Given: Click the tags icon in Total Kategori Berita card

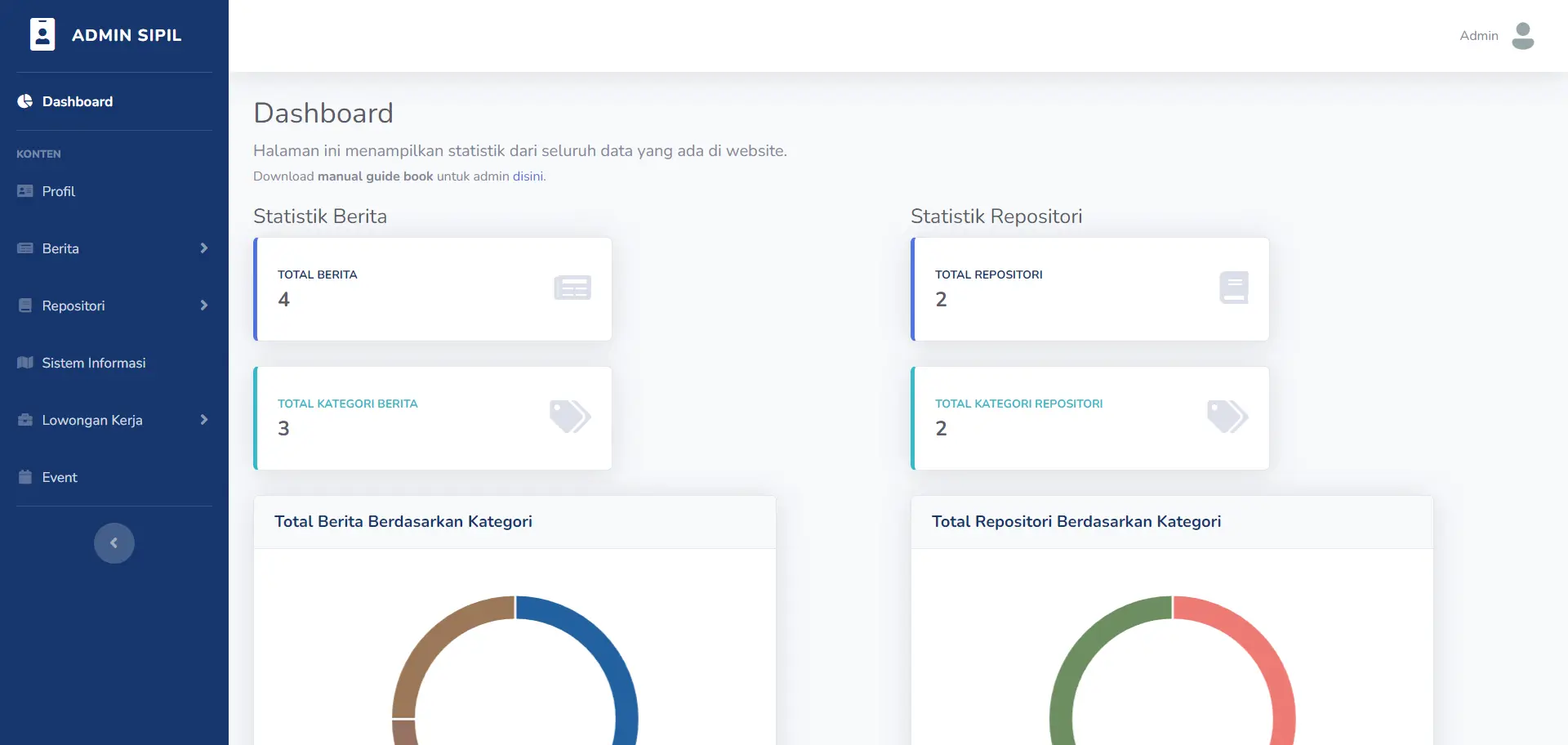Looking at the screenshot, I should click(x=569, y=417).
